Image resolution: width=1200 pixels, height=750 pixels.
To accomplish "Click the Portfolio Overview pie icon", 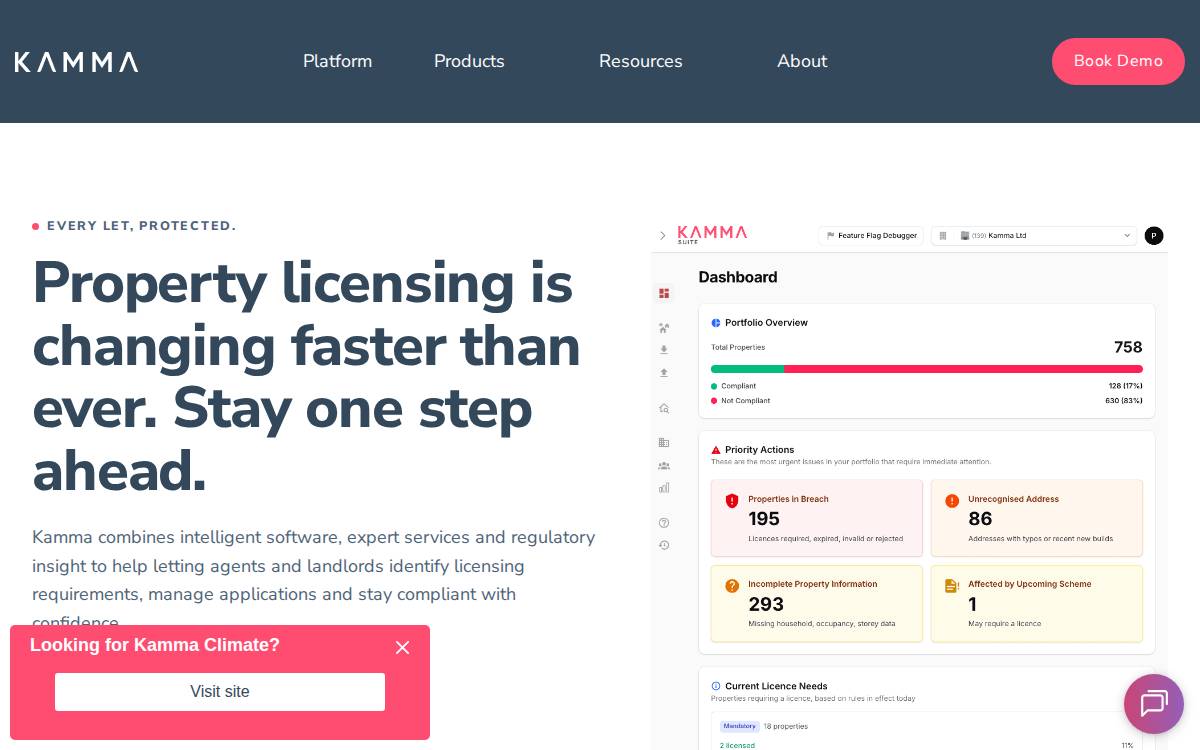I will coord(716,323).
